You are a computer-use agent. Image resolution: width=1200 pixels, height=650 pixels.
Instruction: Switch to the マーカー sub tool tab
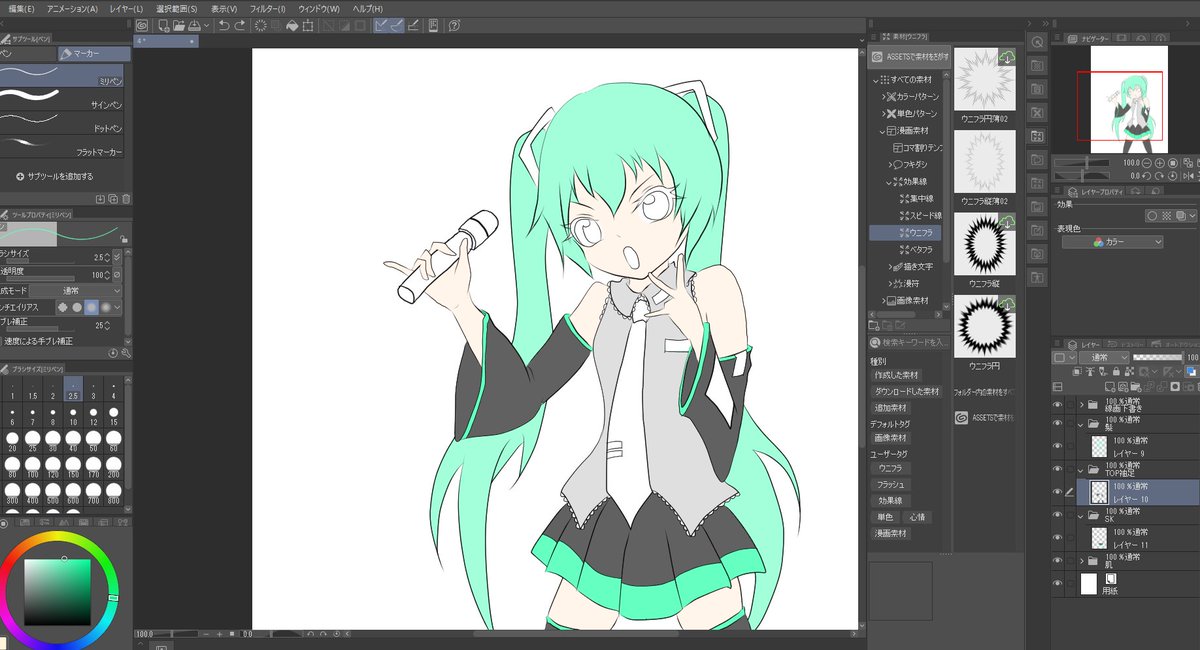point(94,54)
